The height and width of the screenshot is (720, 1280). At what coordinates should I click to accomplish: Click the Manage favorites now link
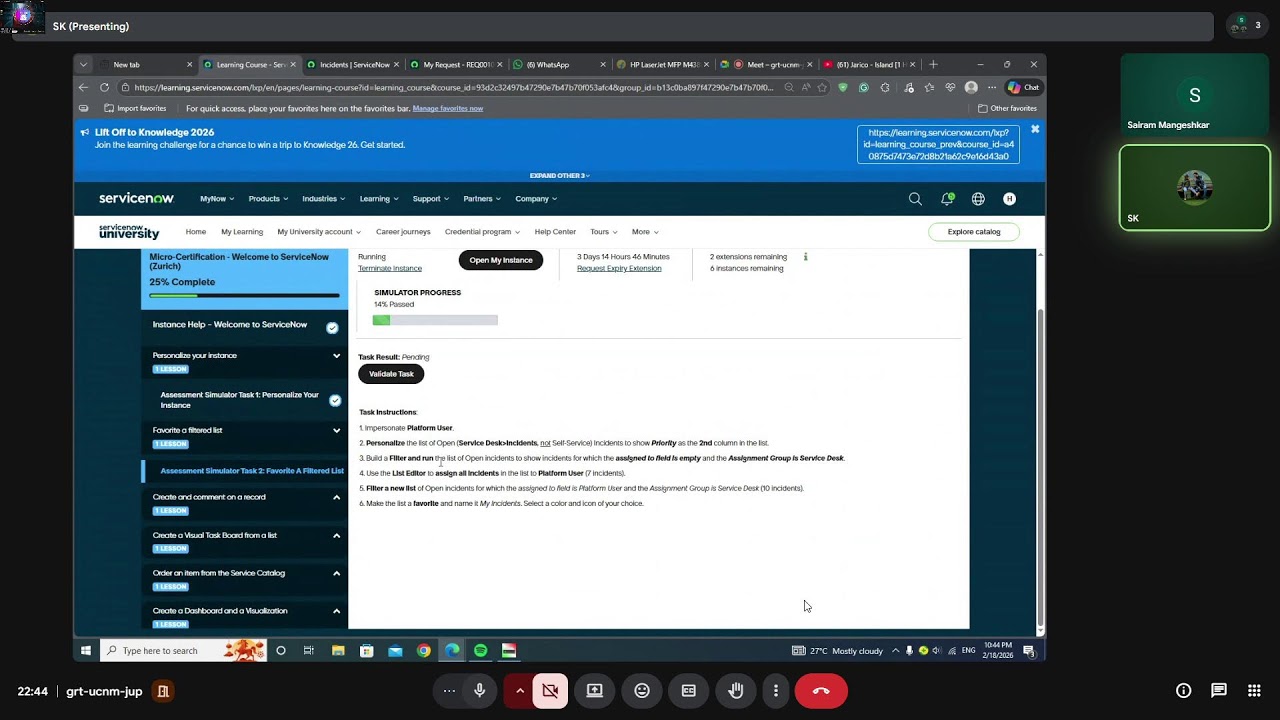448,108
